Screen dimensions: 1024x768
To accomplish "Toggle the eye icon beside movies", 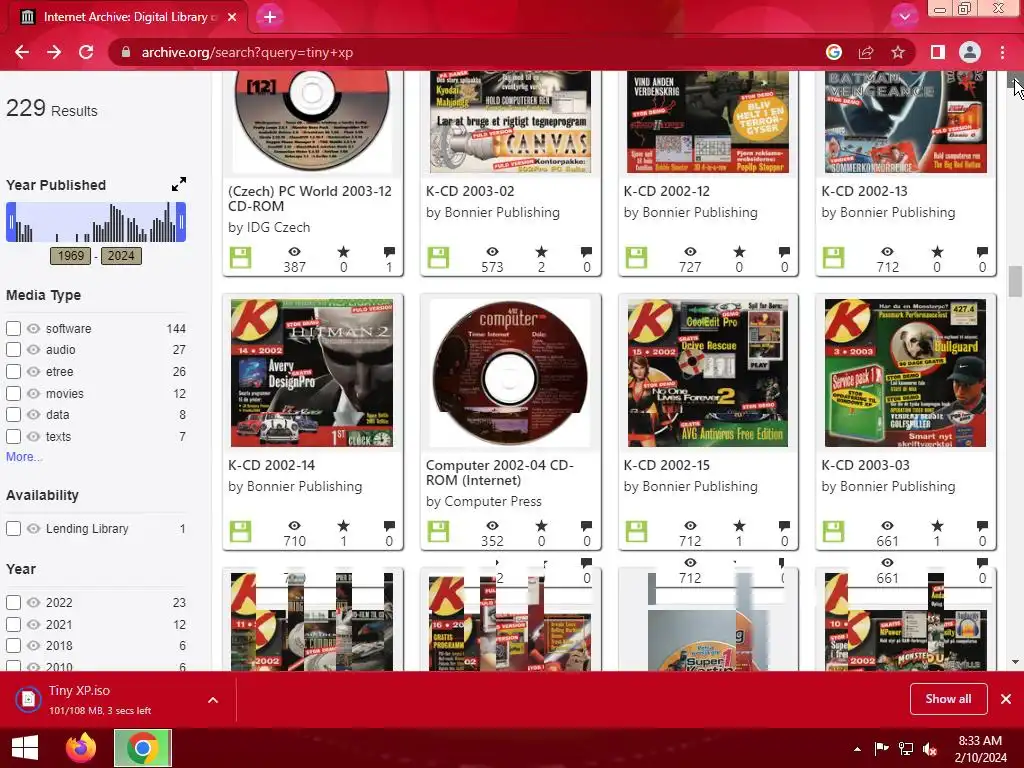I will pos(33,393).
